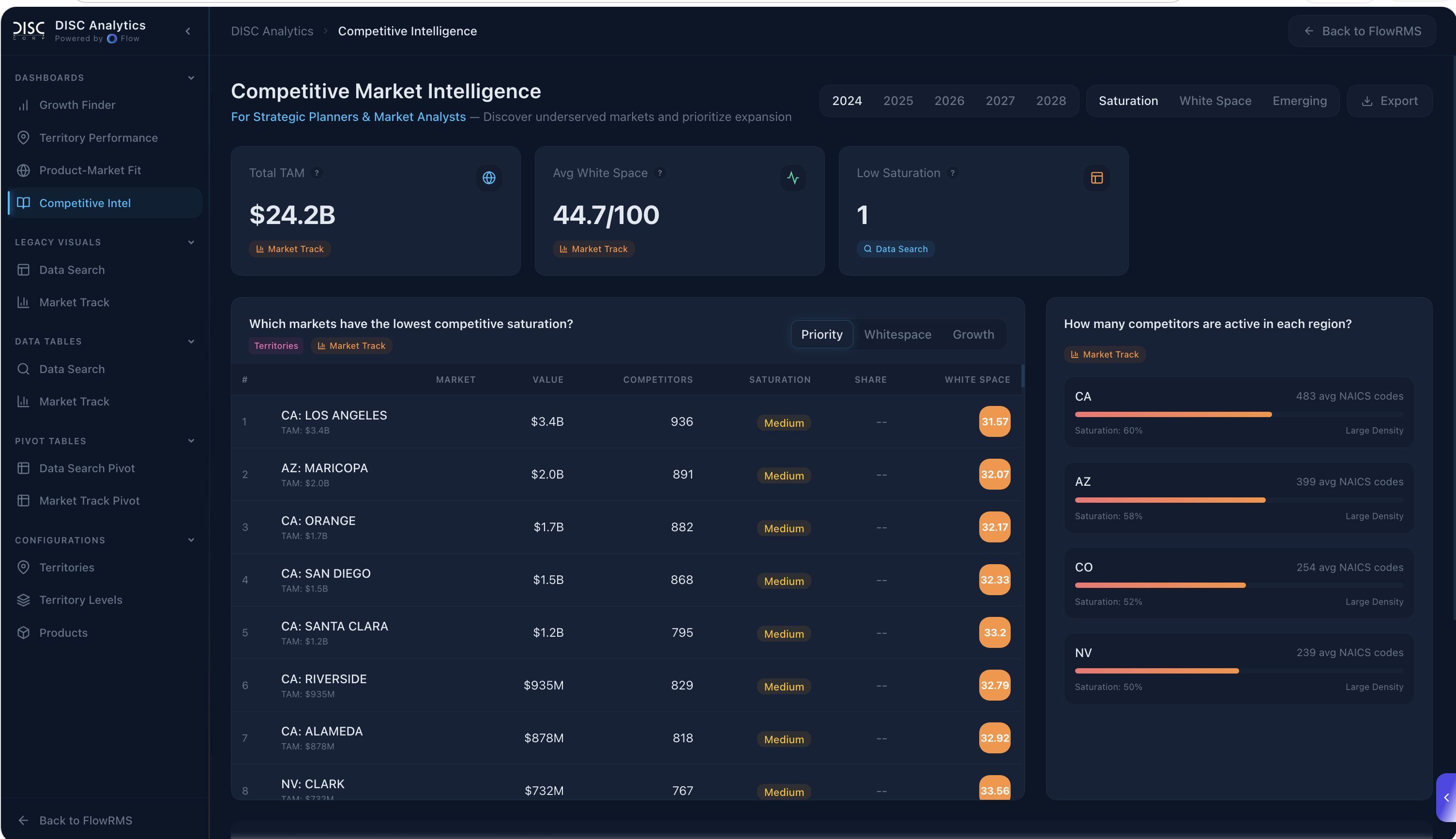Export the Competitive Market Intelligence data

click(x=1390, y=100)
